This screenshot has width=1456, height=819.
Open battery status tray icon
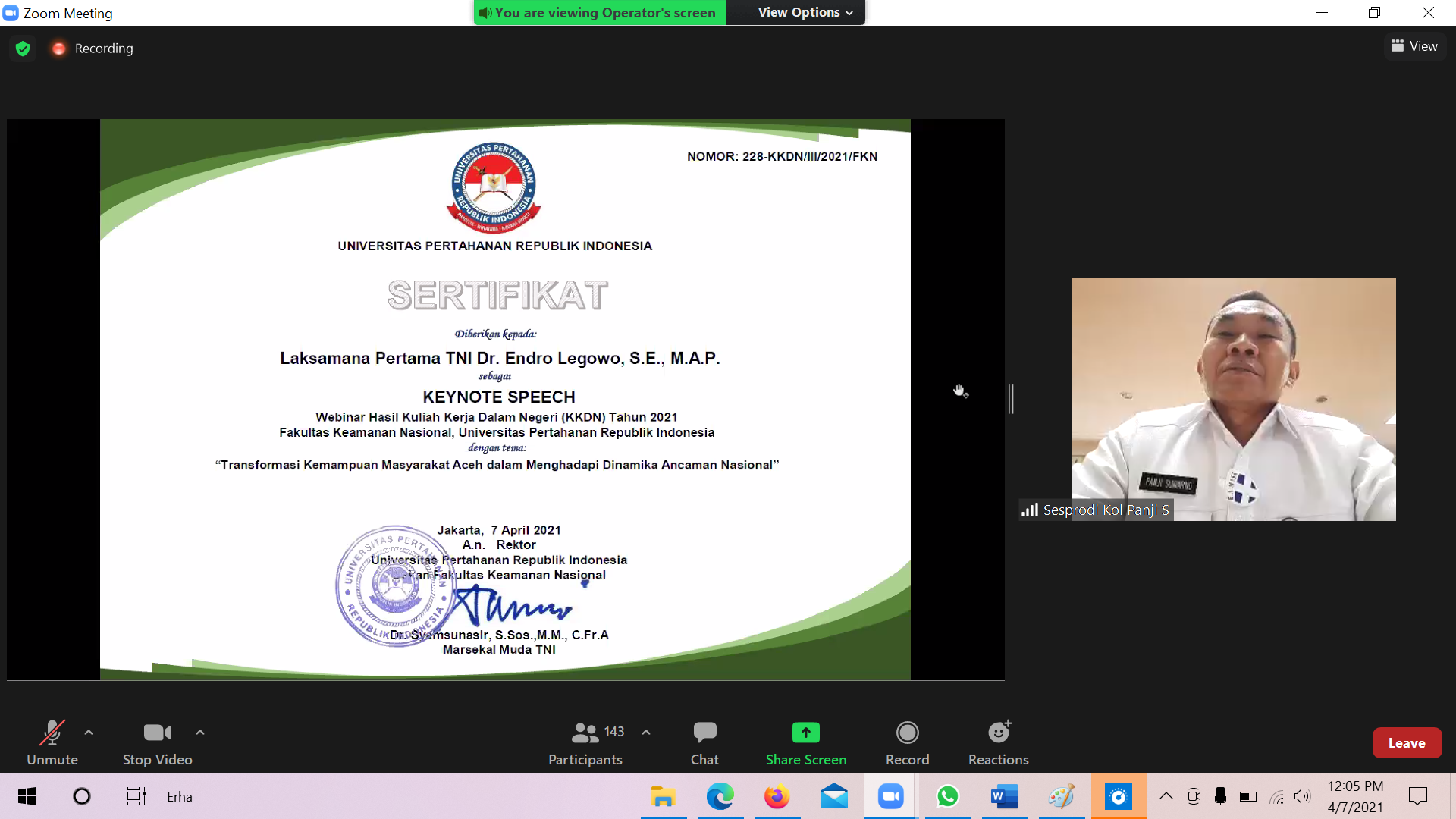pyautogui.click(x=1248, y=796)
